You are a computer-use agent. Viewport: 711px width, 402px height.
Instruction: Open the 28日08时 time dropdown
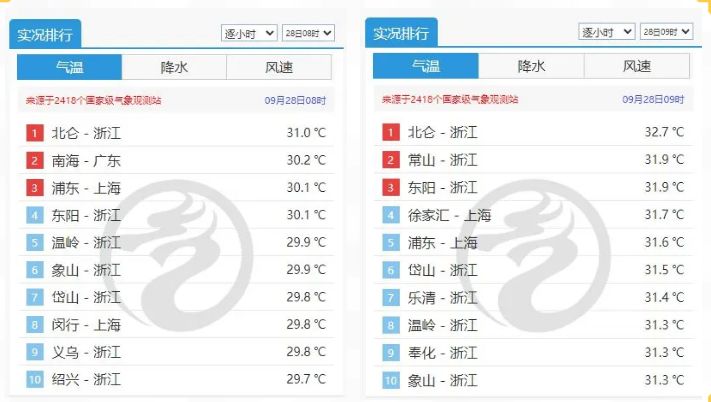click(x=308, y=33)
